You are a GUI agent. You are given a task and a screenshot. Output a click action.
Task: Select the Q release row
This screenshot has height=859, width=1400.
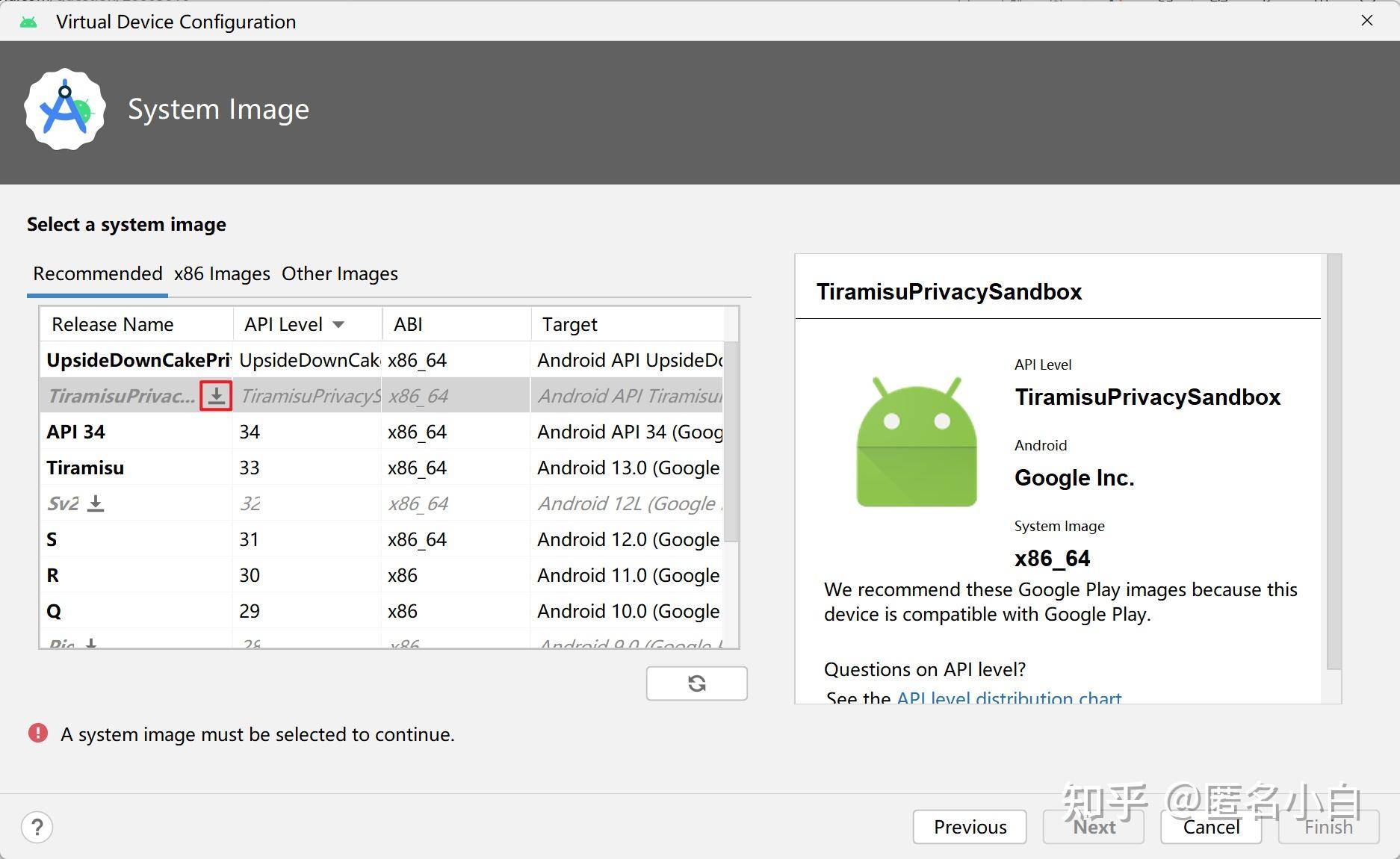382,612
